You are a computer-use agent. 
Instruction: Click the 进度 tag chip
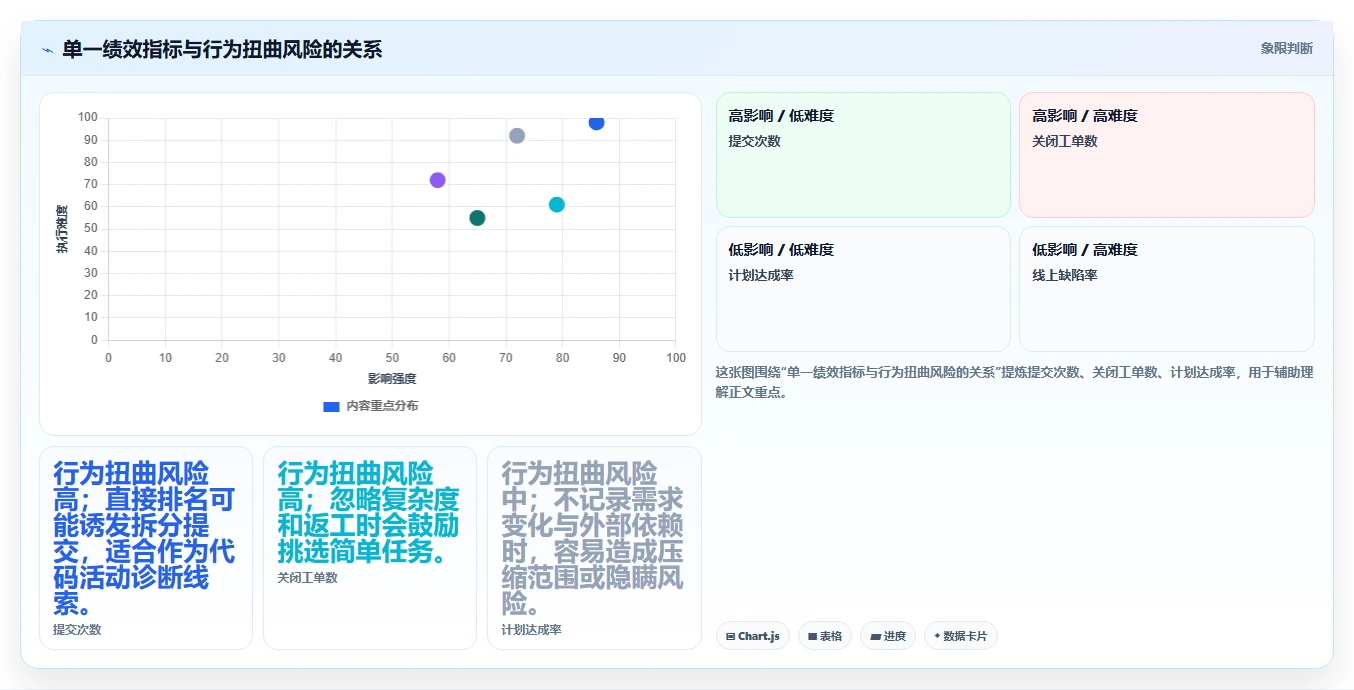point(888,636)
